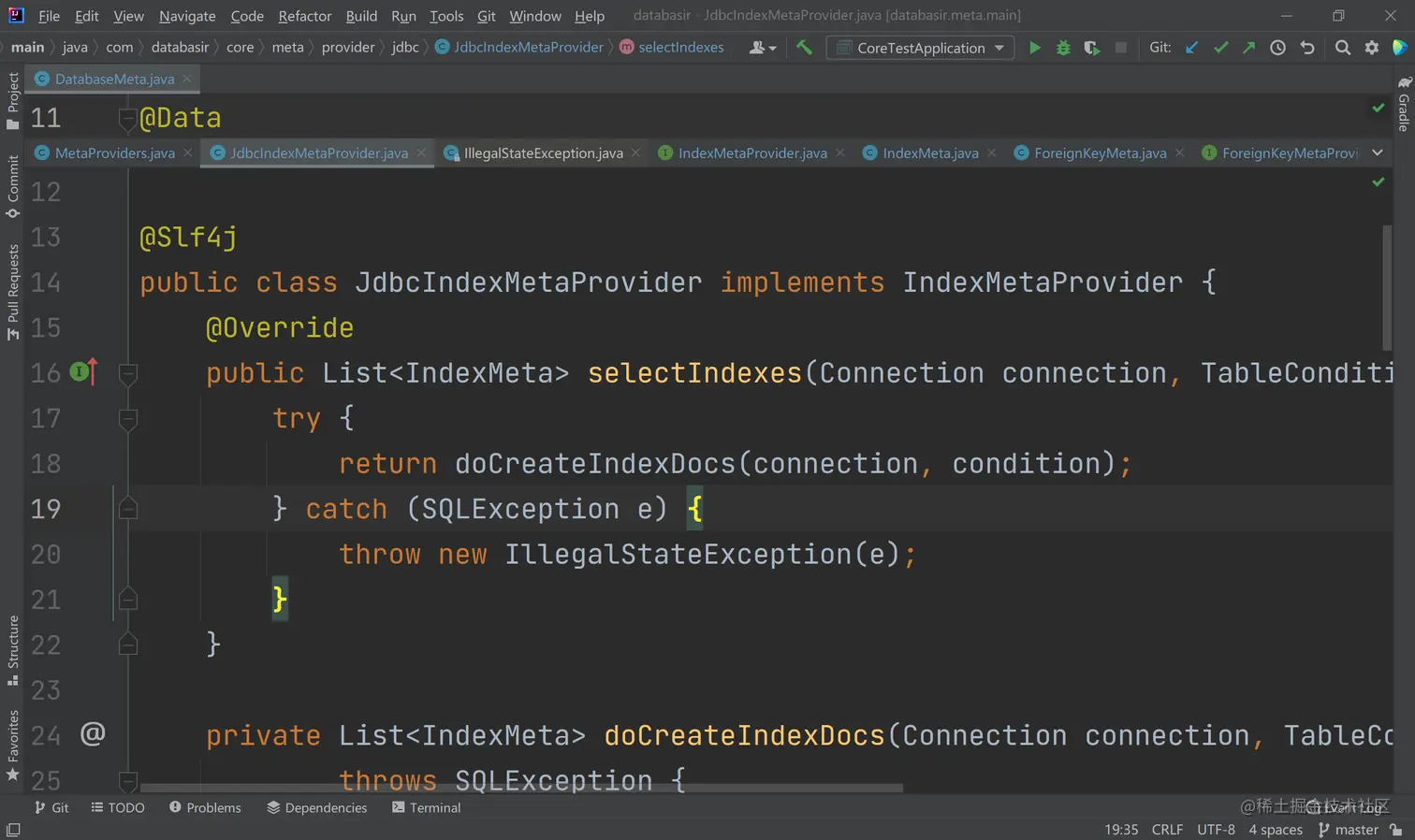Open Search Everywhere magnifier icon
1415x840 pixels.
[1343, 48]
